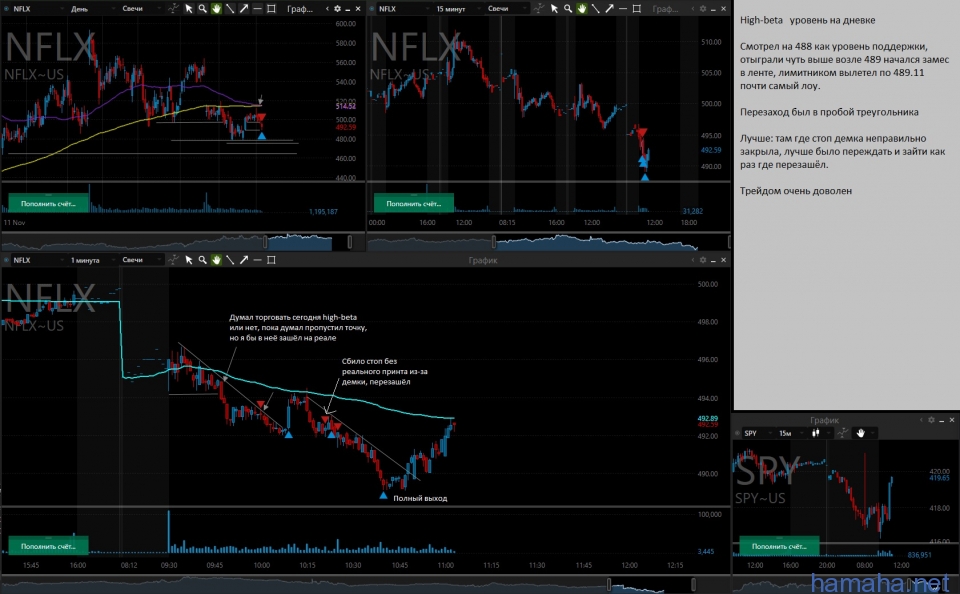Select horizontal line tool in 15-minute chart
Viewport: 960px width, 594px height.
click(623, 9)
